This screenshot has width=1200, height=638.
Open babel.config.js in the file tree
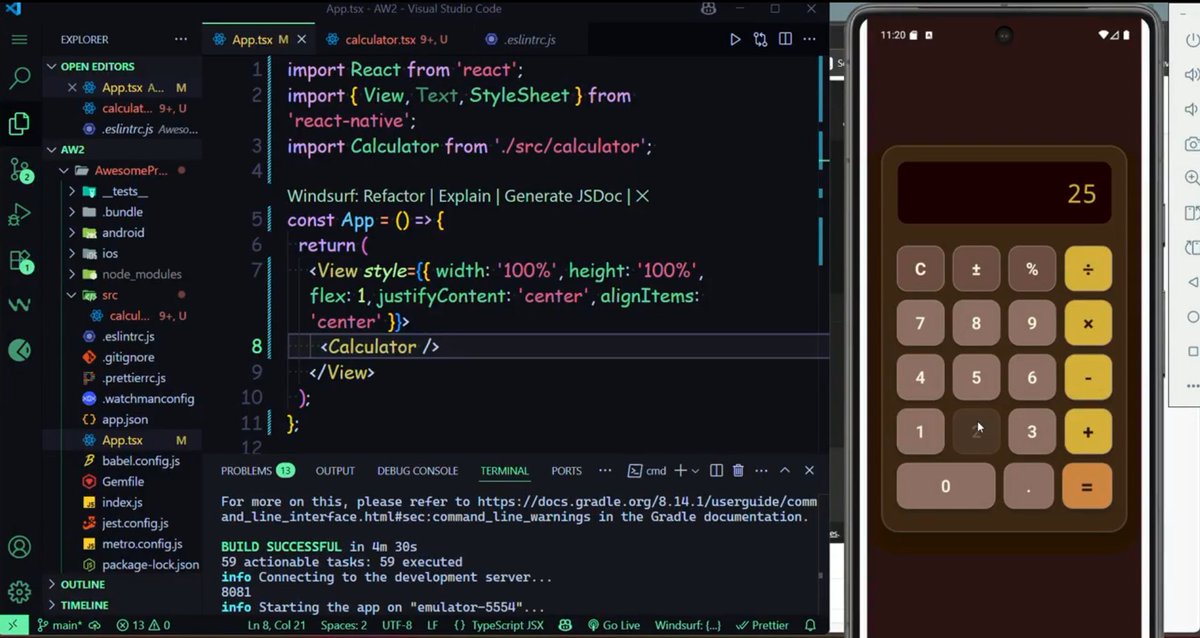[x=140, y=461]
